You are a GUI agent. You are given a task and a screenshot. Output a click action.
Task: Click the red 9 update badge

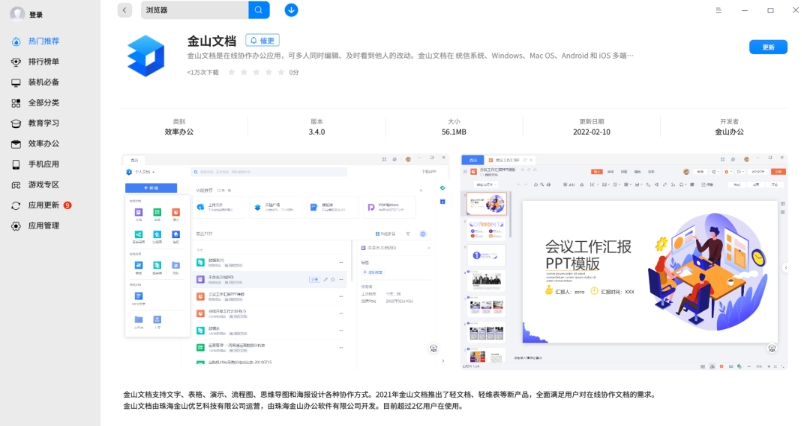point(68,205)
